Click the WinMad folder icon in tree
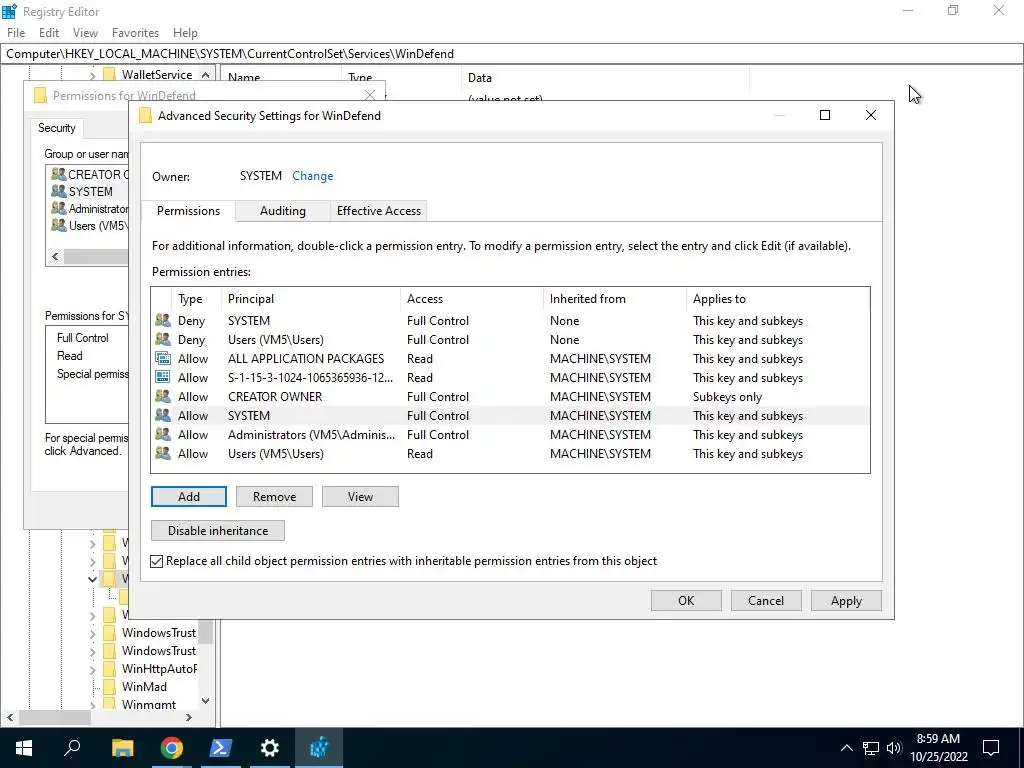Viewport: 1024px width, 768px height. coord(110,686)
